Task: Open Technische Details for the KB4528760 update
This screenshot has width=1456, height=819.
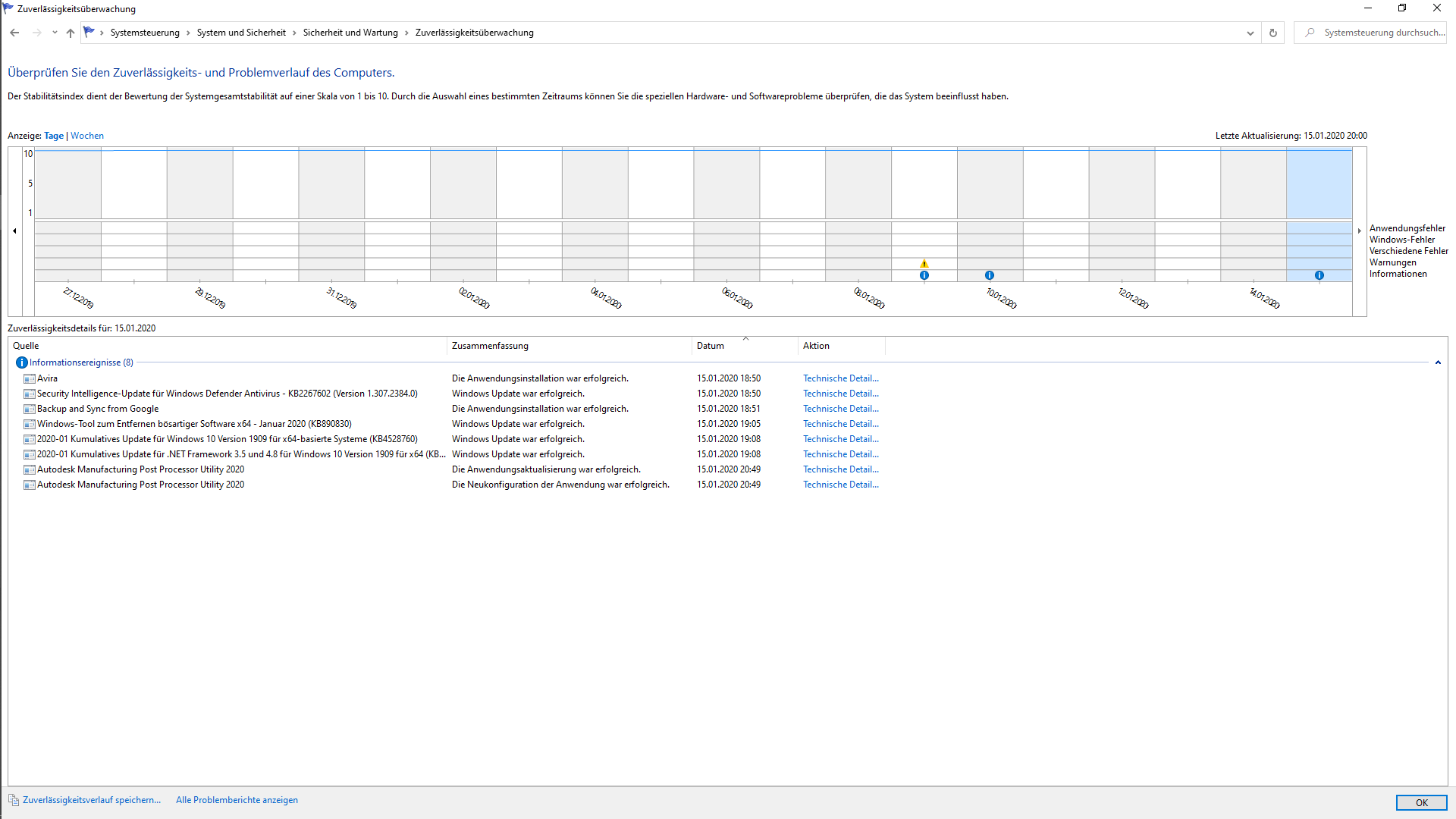Action: point(841,439)
